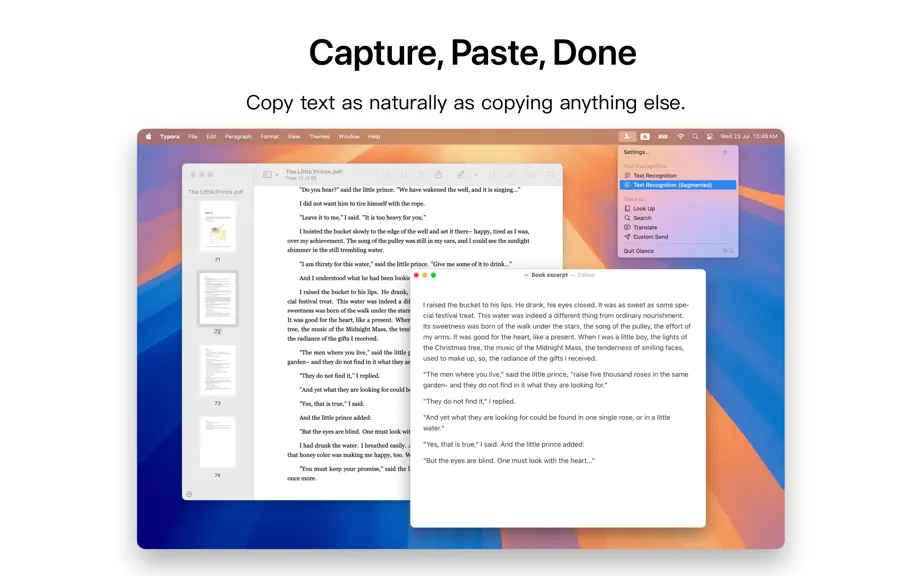The width and height of the screenshot is (922, 576).
Task: Click the search icon in the PDF toolbar
Action: click(551, 175)
